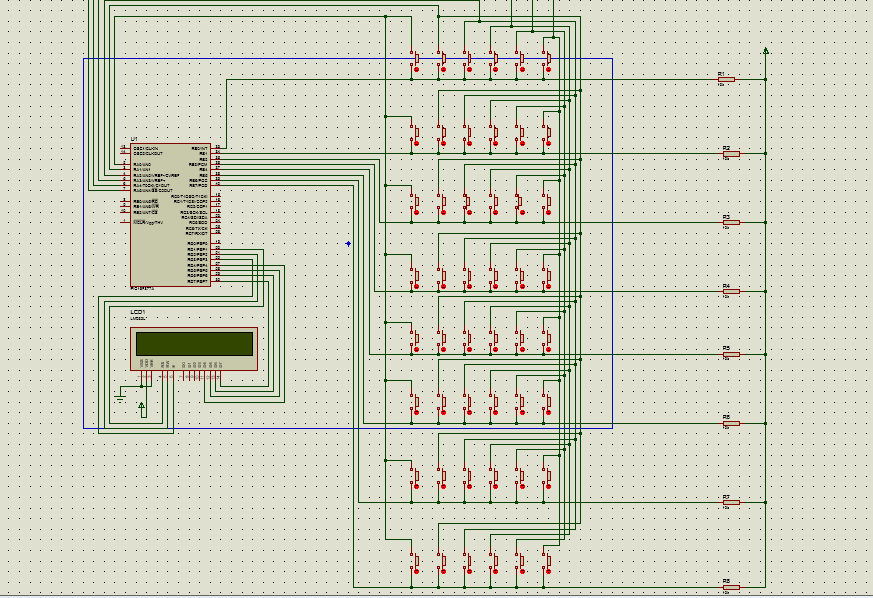This screenshot has height=598, width=873.
Task: Click the LCD1 label text
Action: pyautogui.click(x=138, y=312)
